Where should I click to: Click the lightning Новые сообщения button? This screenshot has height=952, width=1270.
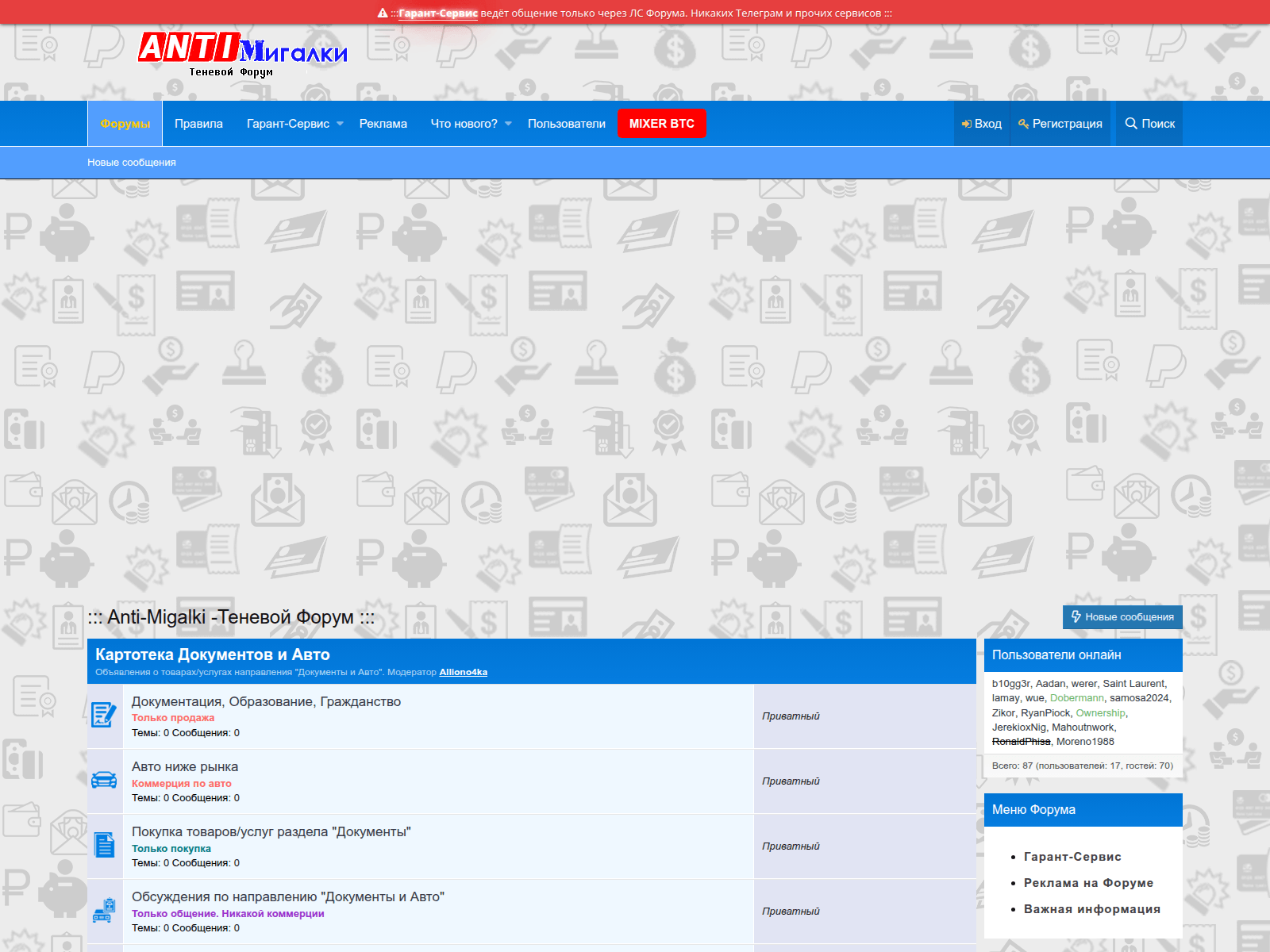coord(1122,617)
